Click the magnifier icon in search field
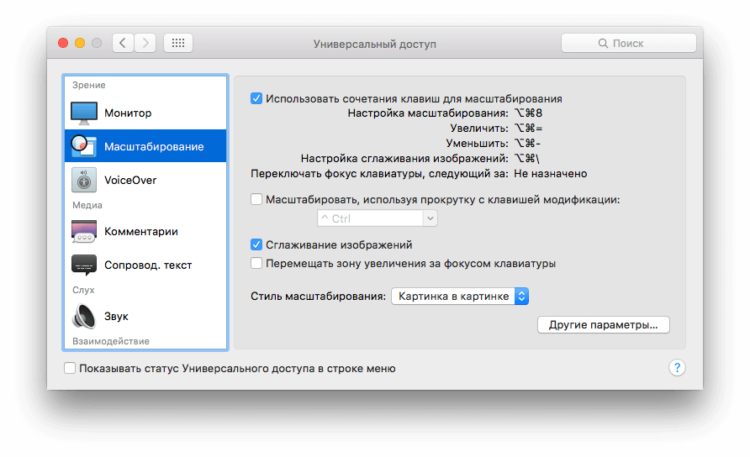 pos(603,44)
